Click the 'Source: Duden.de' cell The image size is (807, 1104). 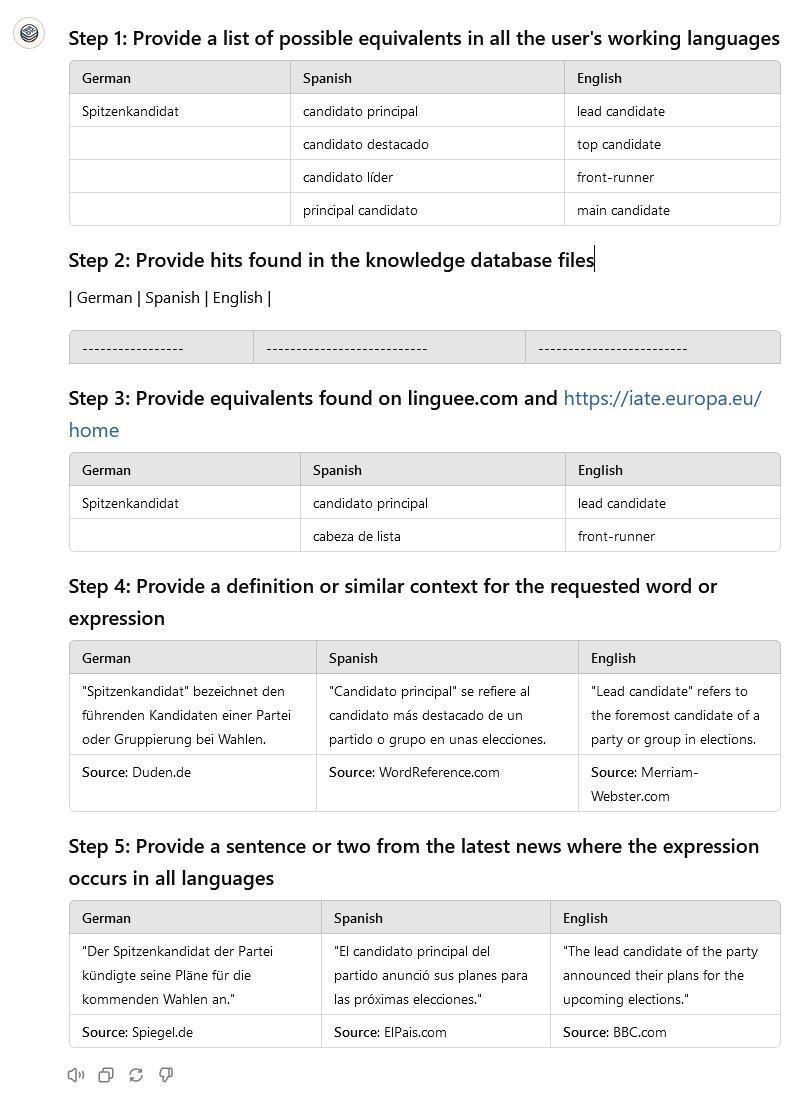[x=136, y=772]
